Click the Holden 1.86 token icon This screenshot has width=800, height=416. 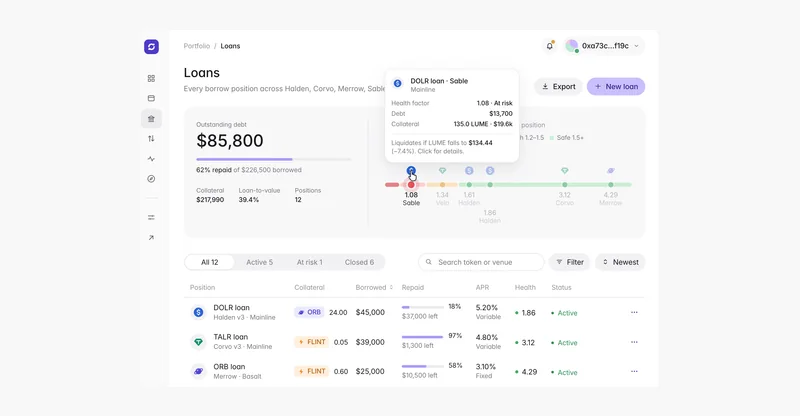(490, 170)
